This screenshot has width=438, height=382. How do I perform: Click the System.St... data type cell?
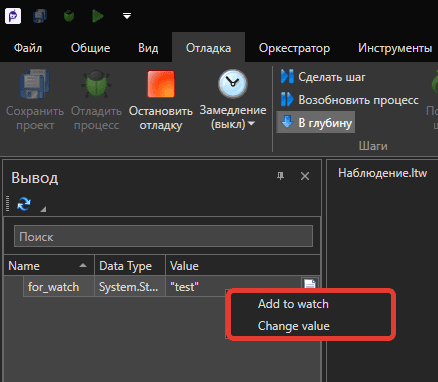(130, 286)
